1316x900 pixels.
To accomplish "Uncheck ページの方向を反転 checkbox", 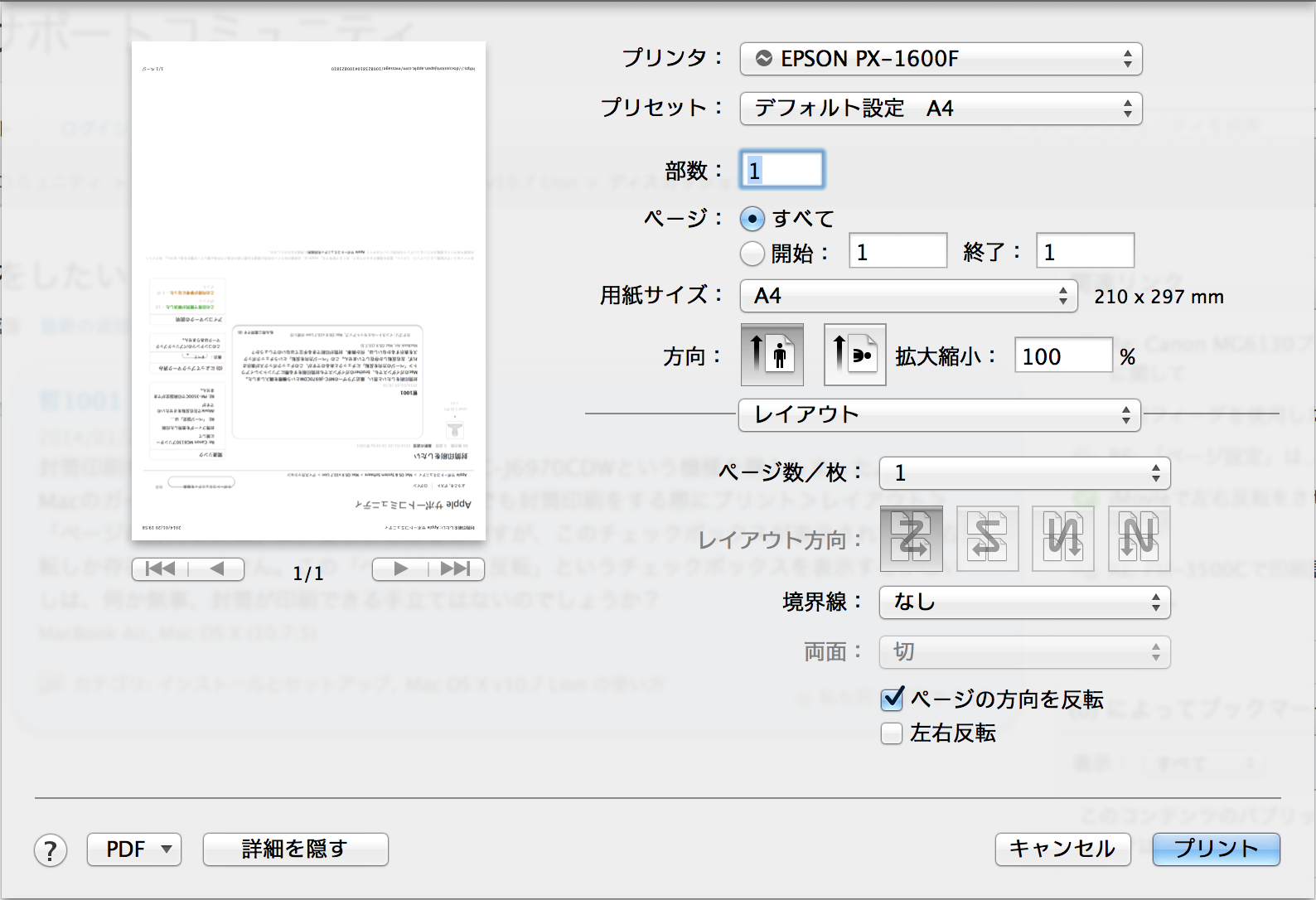I will coord(893,699).
